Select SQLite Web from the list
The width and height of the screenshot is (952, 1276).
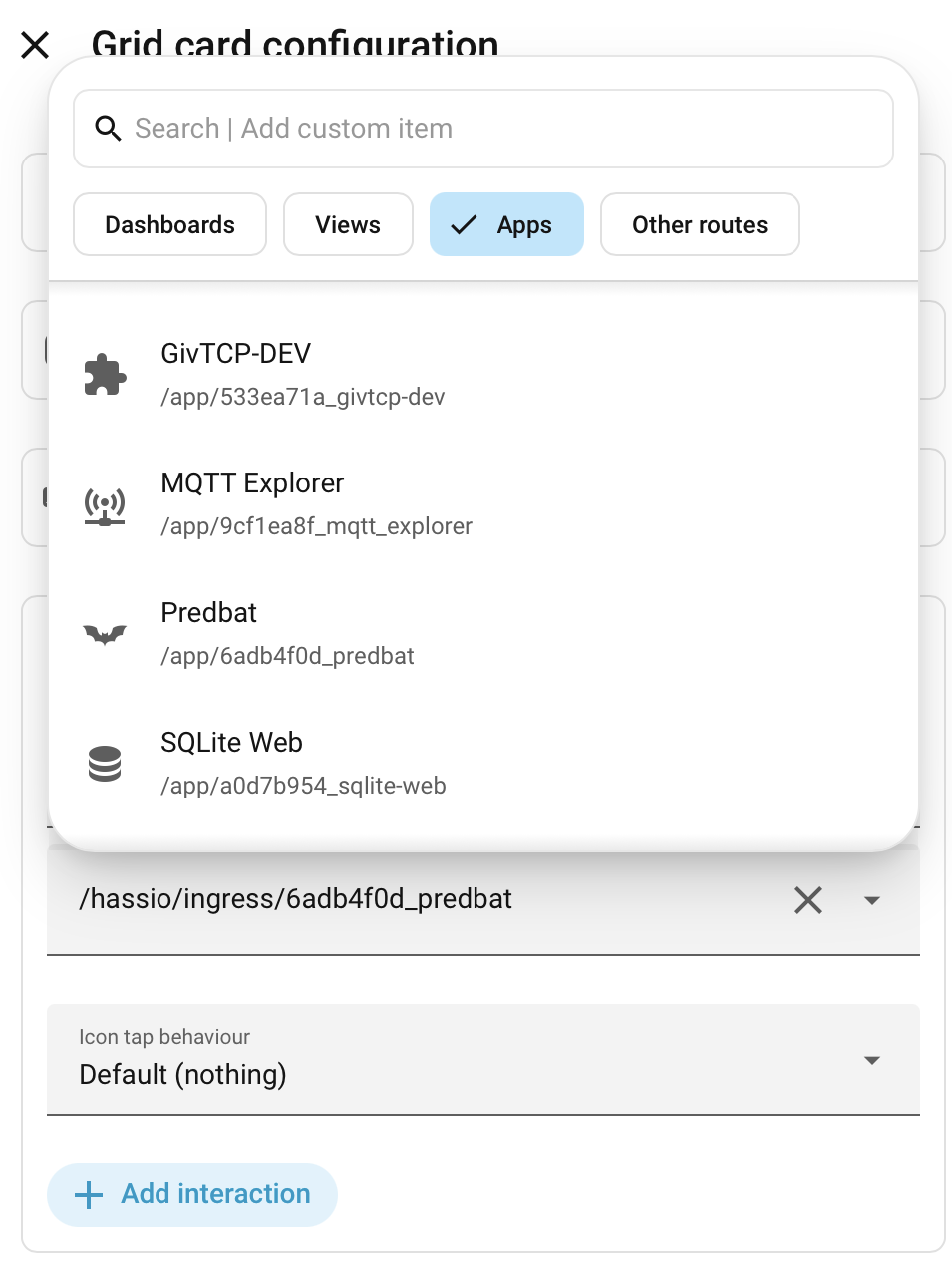(x=483, y=764)
